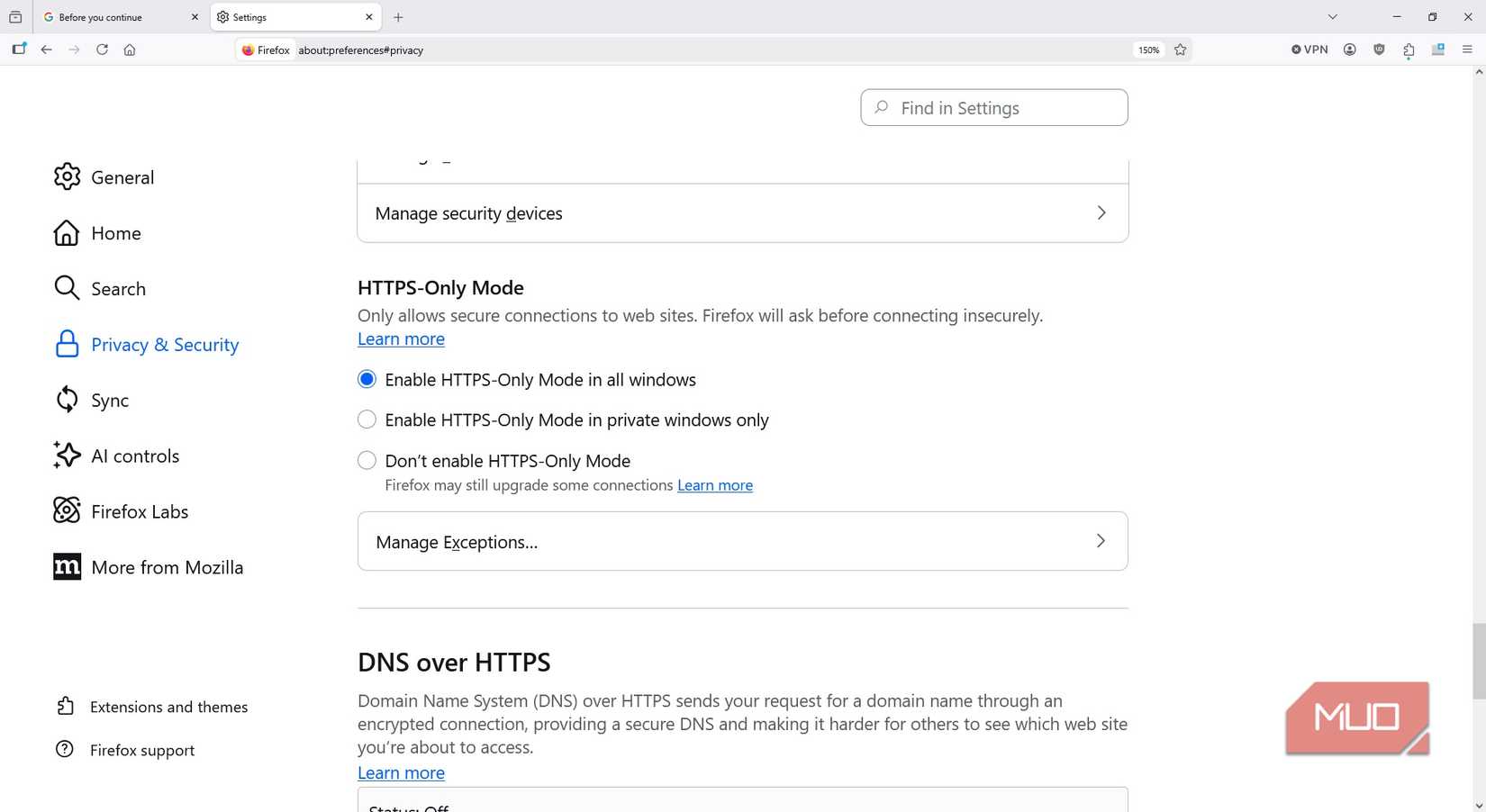Open the Privacy & Security settings panel
Screen dimensions: 1486x812
165,345
